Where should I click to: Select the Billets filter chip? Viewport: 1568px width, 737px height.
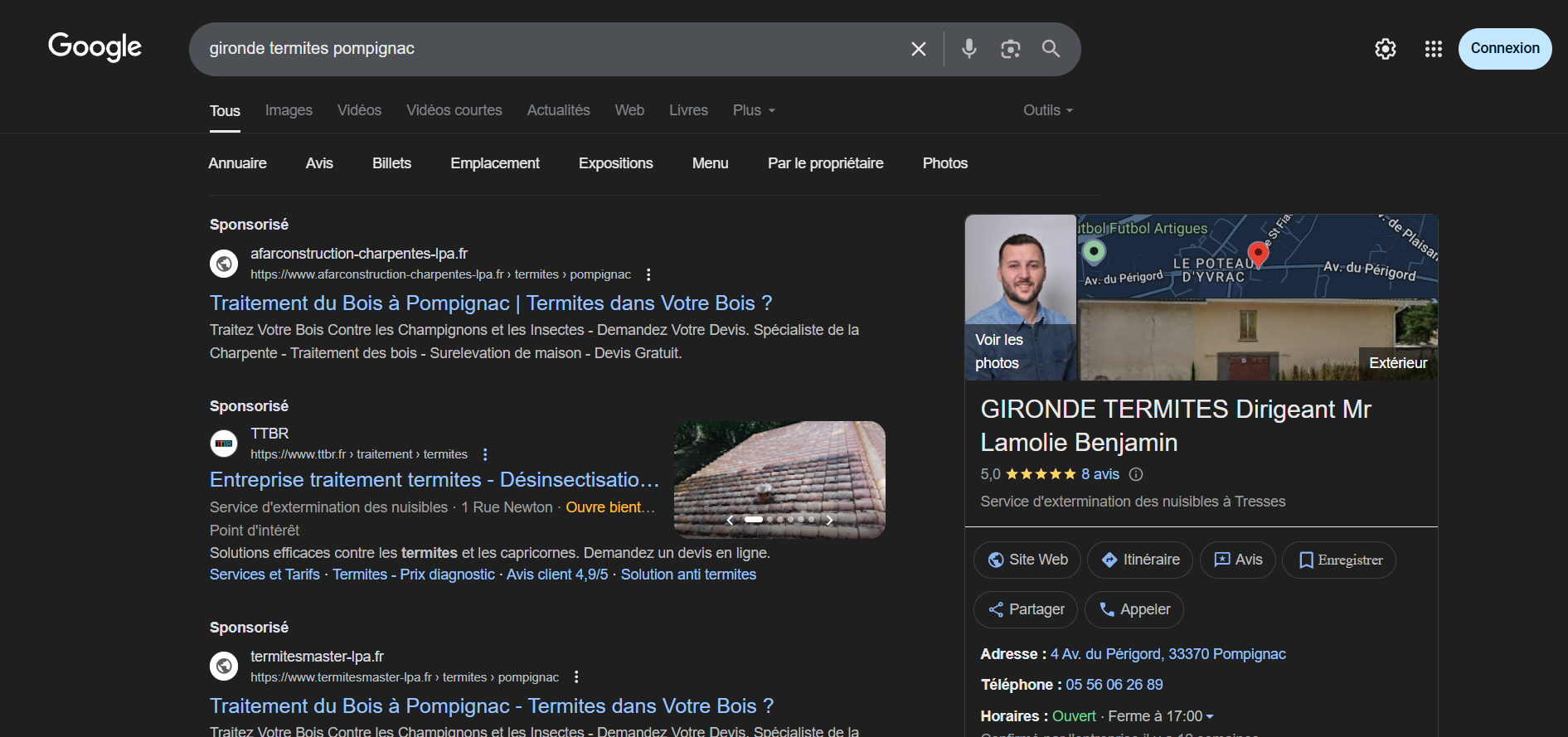[391, 163]
